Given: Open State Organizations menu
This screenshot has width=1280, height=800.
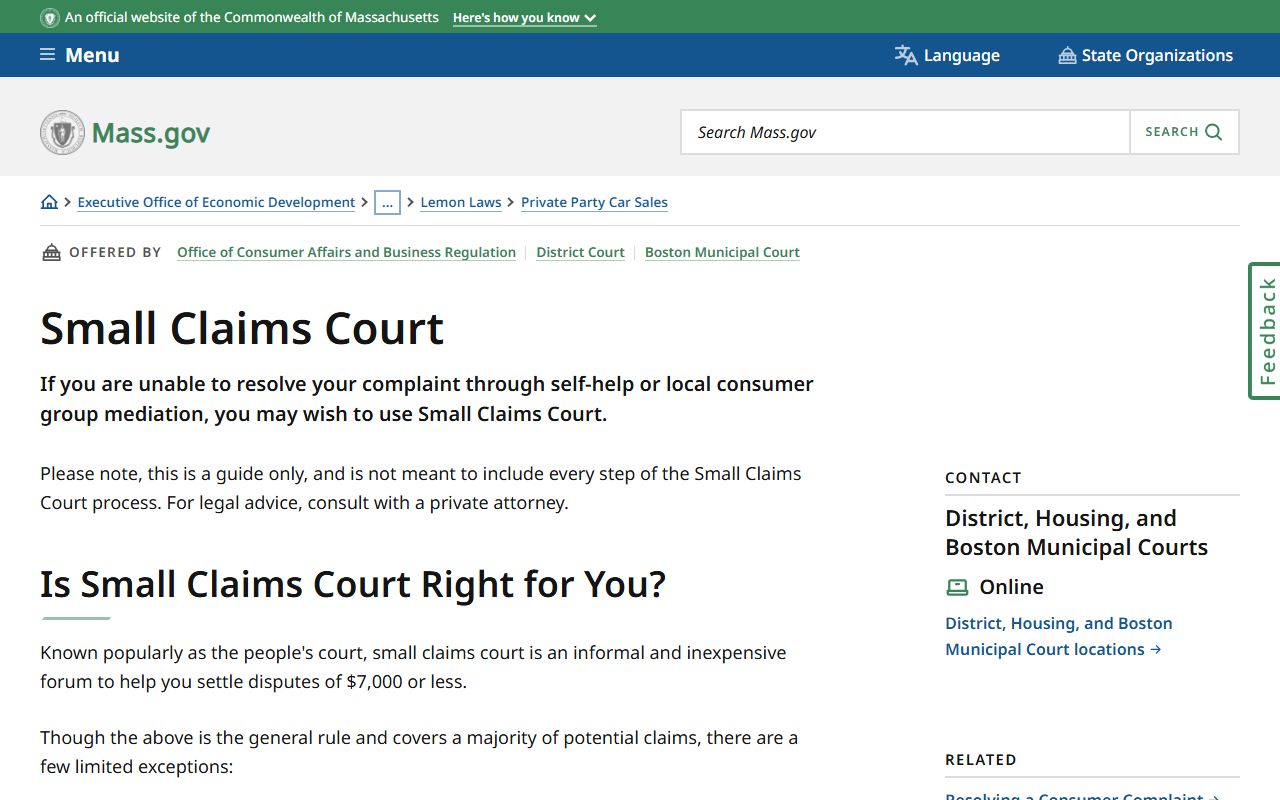Looking at the screenshot, I should (1145, 55).
